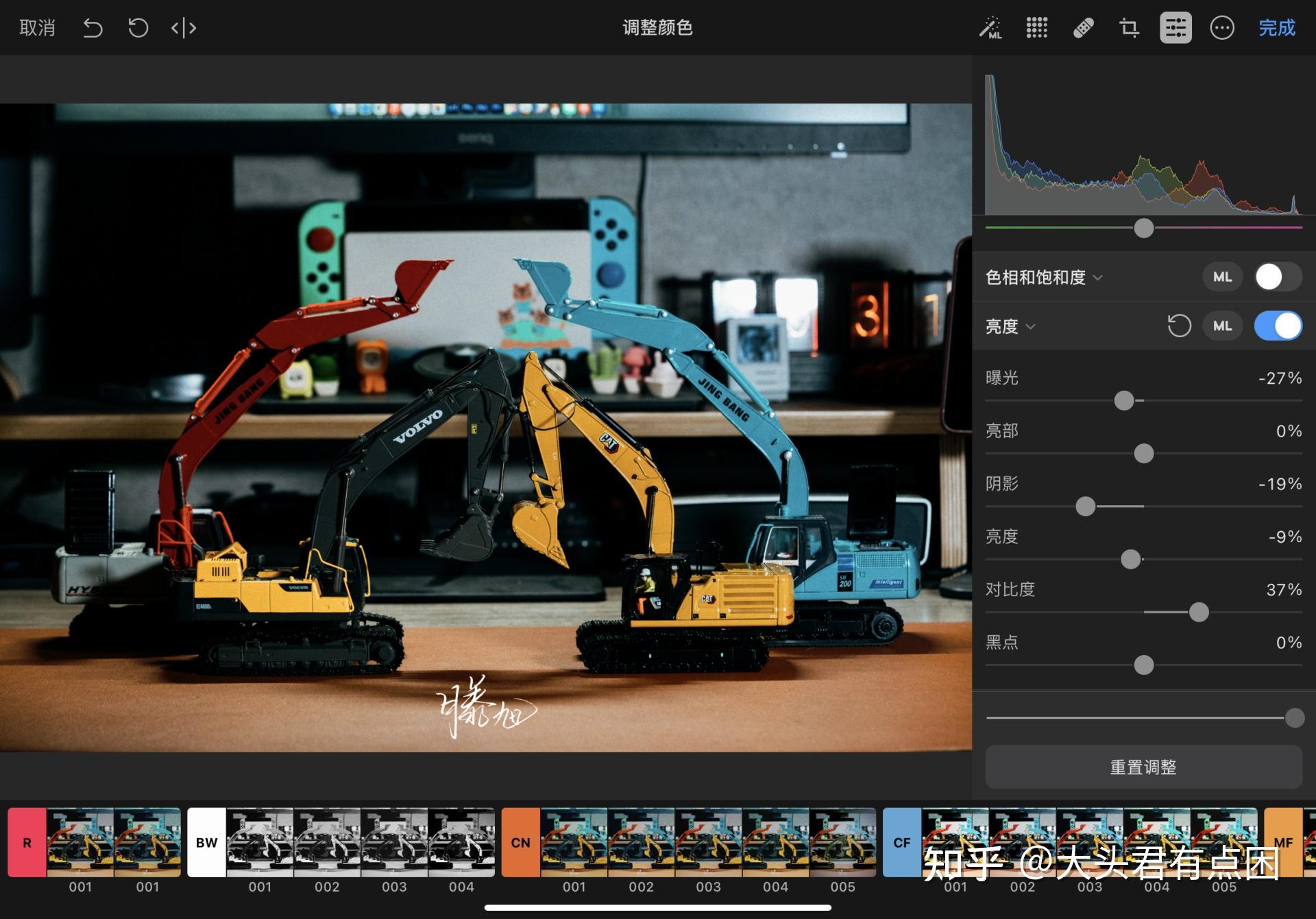Click the 黑点 slider knob
This screenshot has width=1316, height=919.
(1144, 665)
